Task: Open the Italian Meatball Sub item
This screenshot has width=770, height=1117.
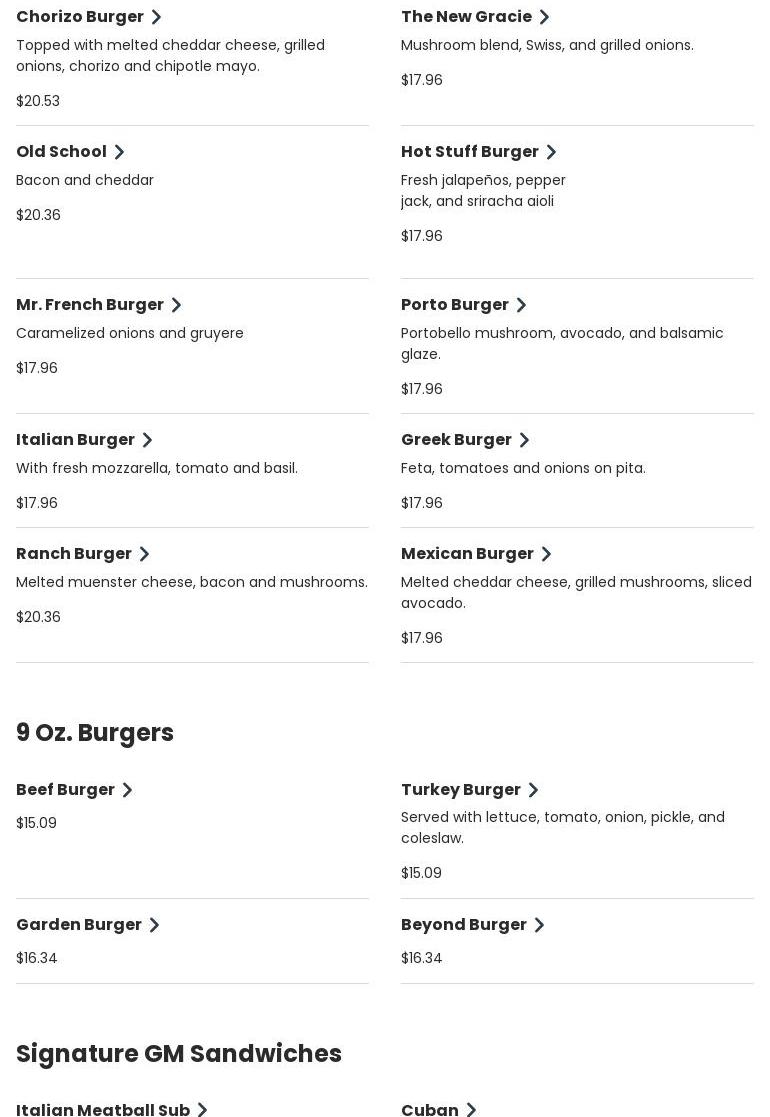Action: click(103, 1108)
